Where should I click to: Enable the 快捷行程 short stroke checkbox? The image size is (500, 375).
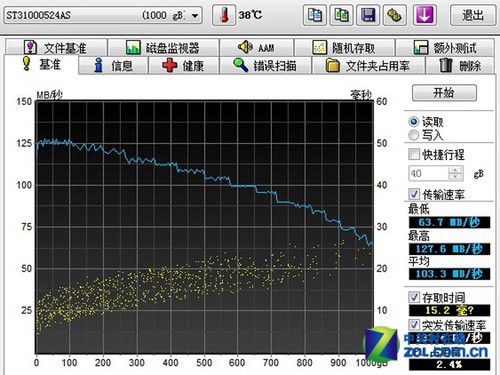[x=414, y=154]
